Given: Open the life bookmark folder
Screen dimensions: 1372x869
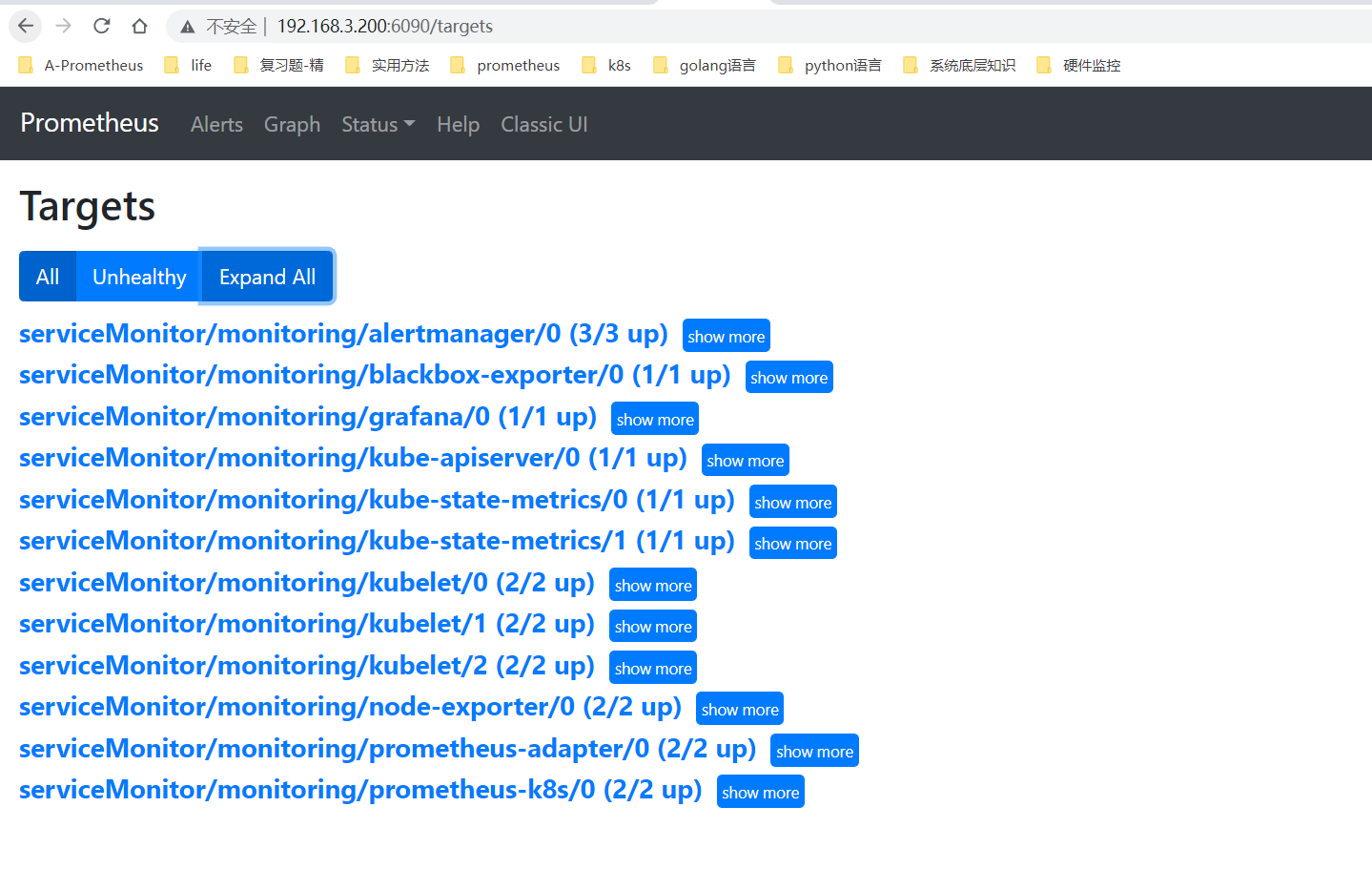Looking at the screenshot, I should point(188,65).
